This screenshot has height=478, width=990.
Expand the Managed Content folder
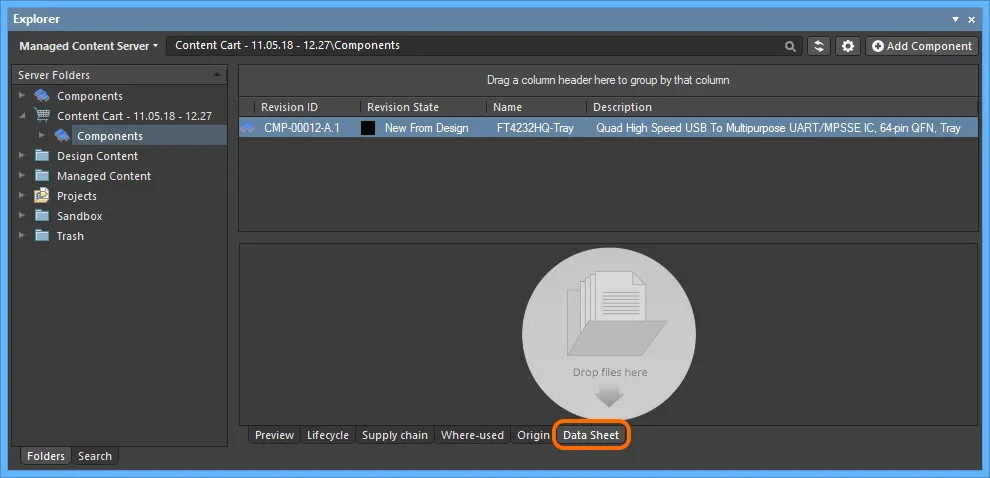pos(23,176)
